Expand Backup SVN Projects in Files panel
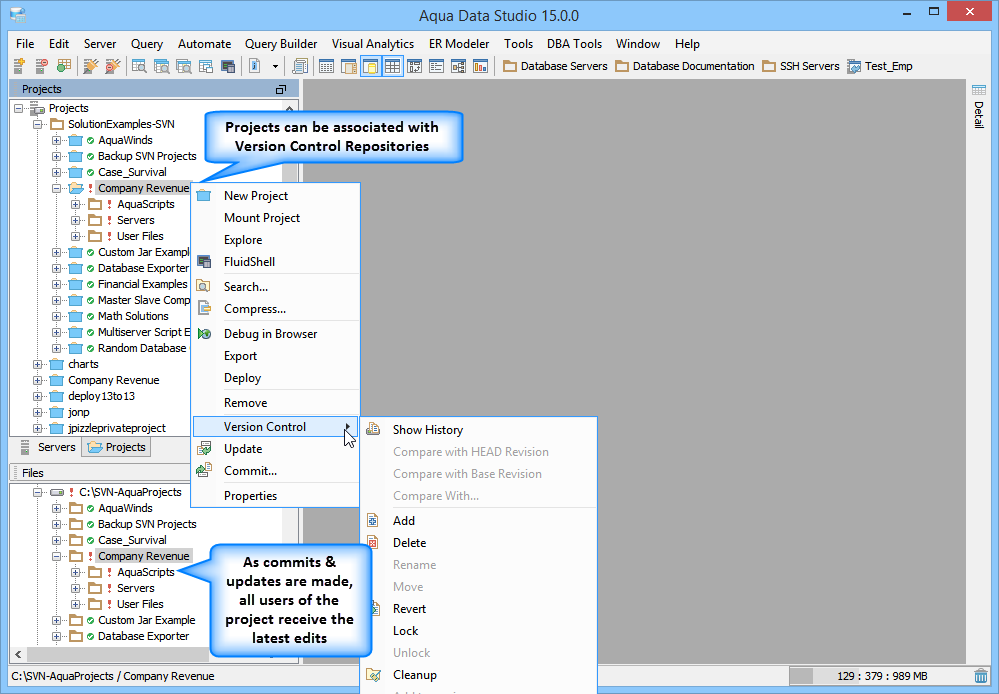The width and height of the screenshot is (999, 694). click(57, 524)
